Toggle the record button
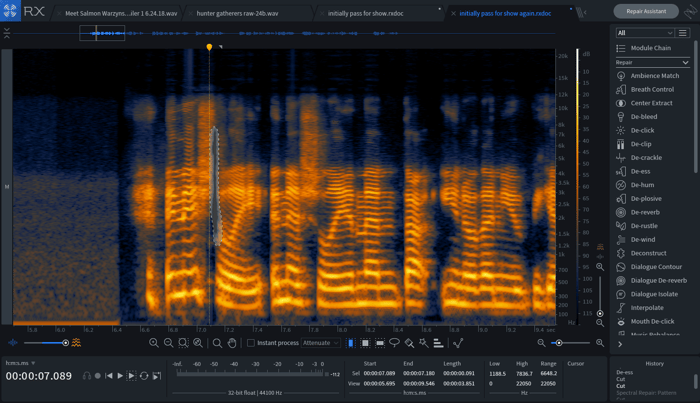The image size is (700, 403). (x=98, y=376)
